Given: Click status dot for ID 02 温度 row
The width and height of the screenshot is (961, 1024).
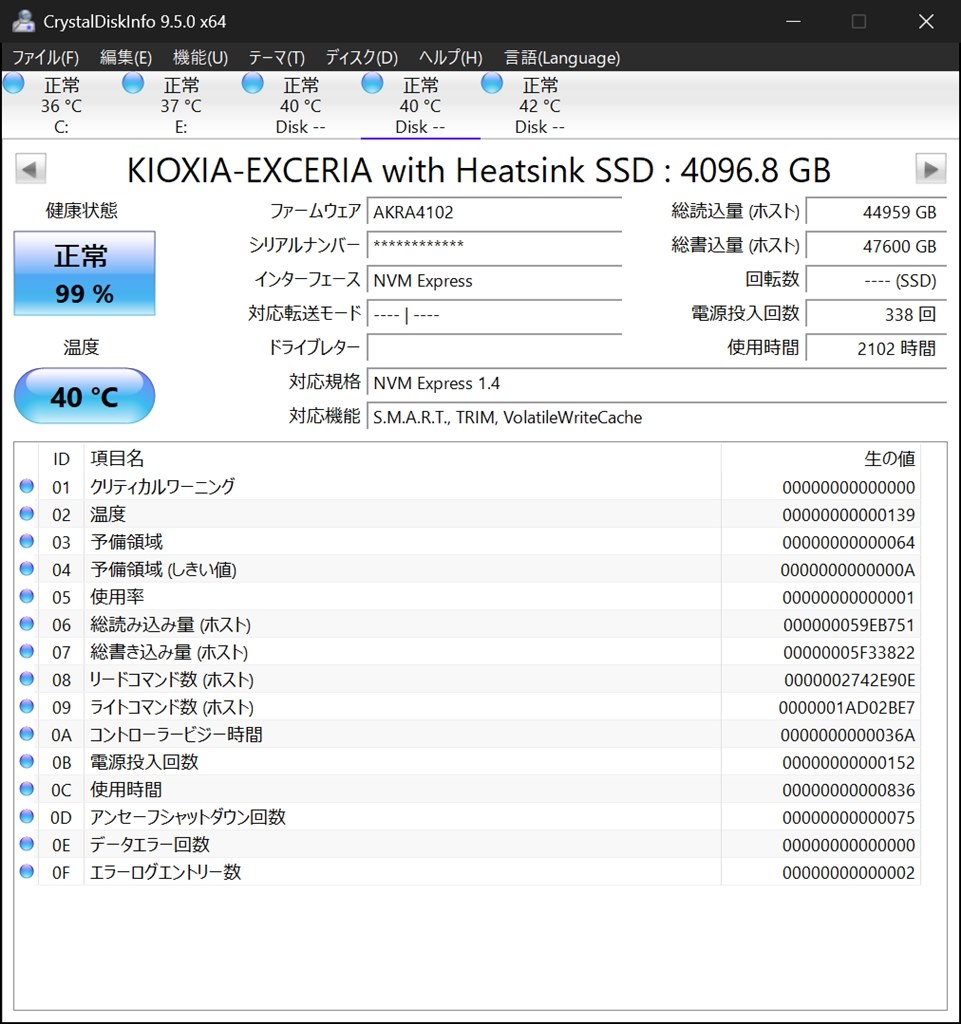Looking at the screenshot, I should click(x=27, y=513).
